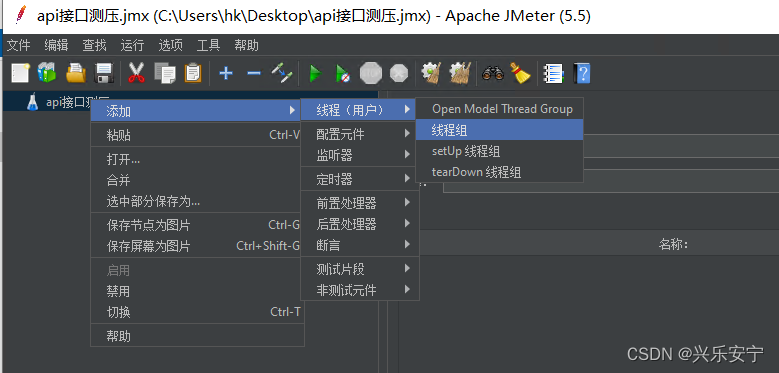Screen dimensions: 779x373
Task: Open the 文件 menu
Action: pyautogui.click(x=18, y=46)
